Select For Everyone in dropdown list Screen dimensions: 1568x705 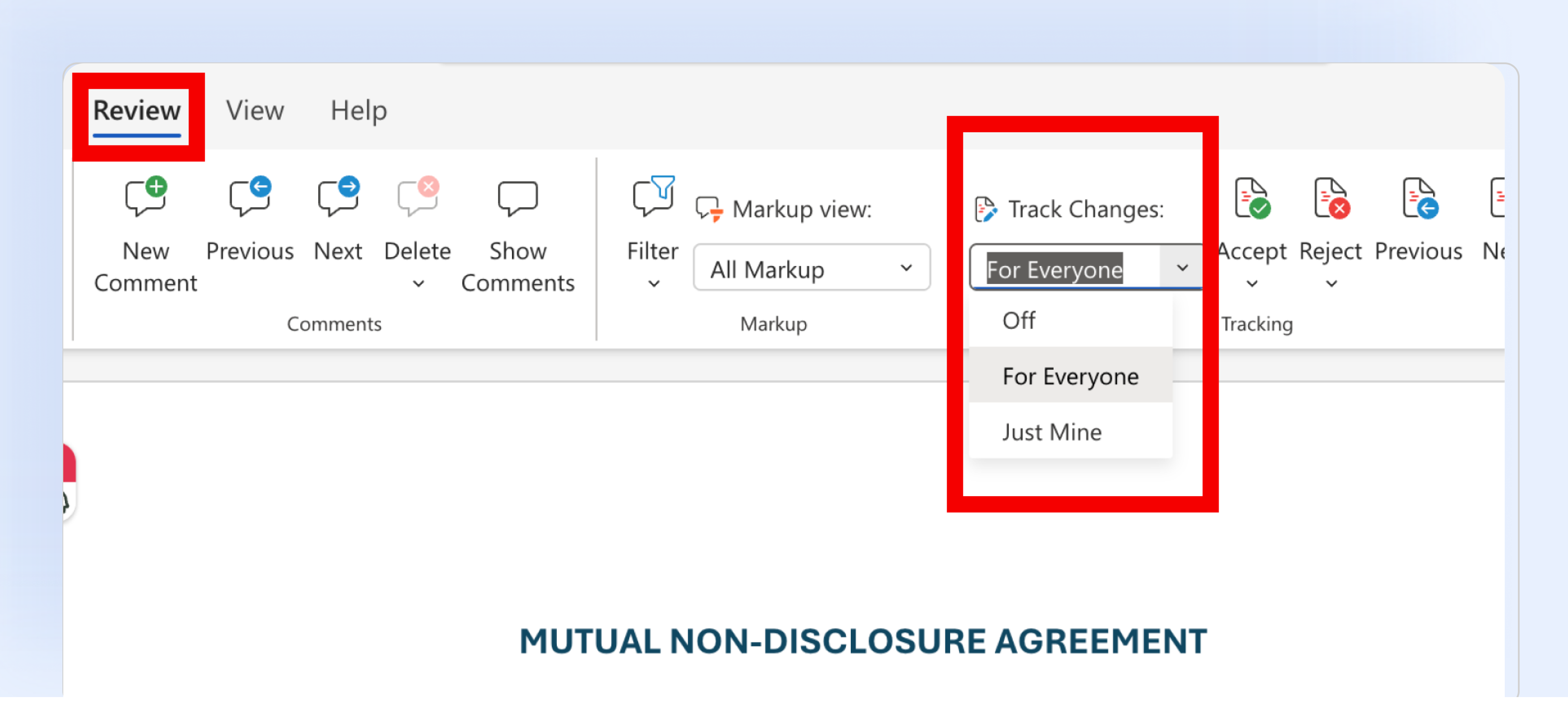pyautogui.click(x=1070, y=376)
